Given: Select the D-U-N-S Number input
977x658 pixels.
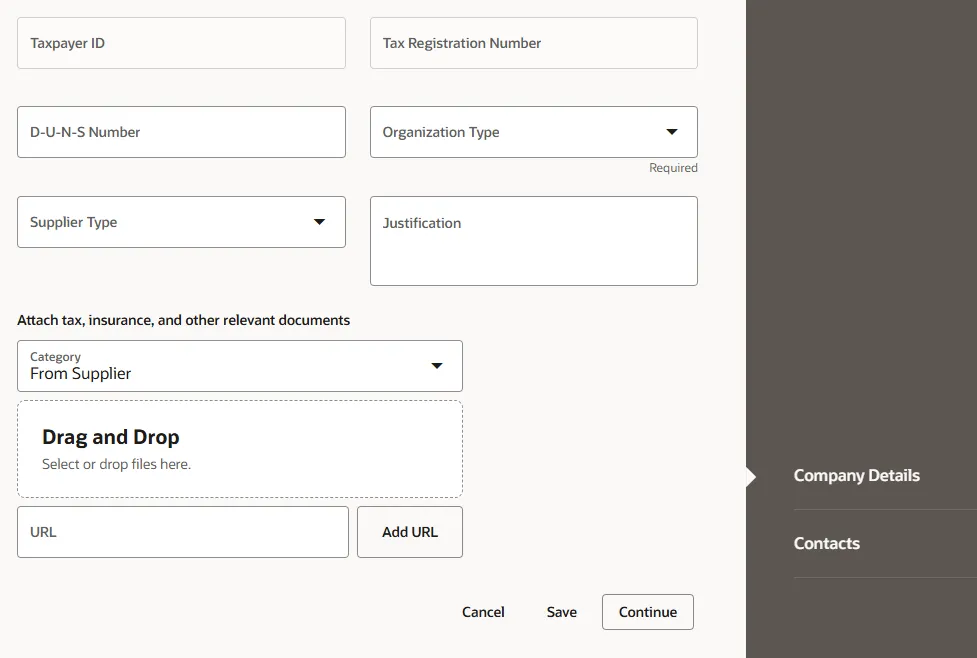Looking at the screenshot, I should pyautogui.click(x=181, y=132).
